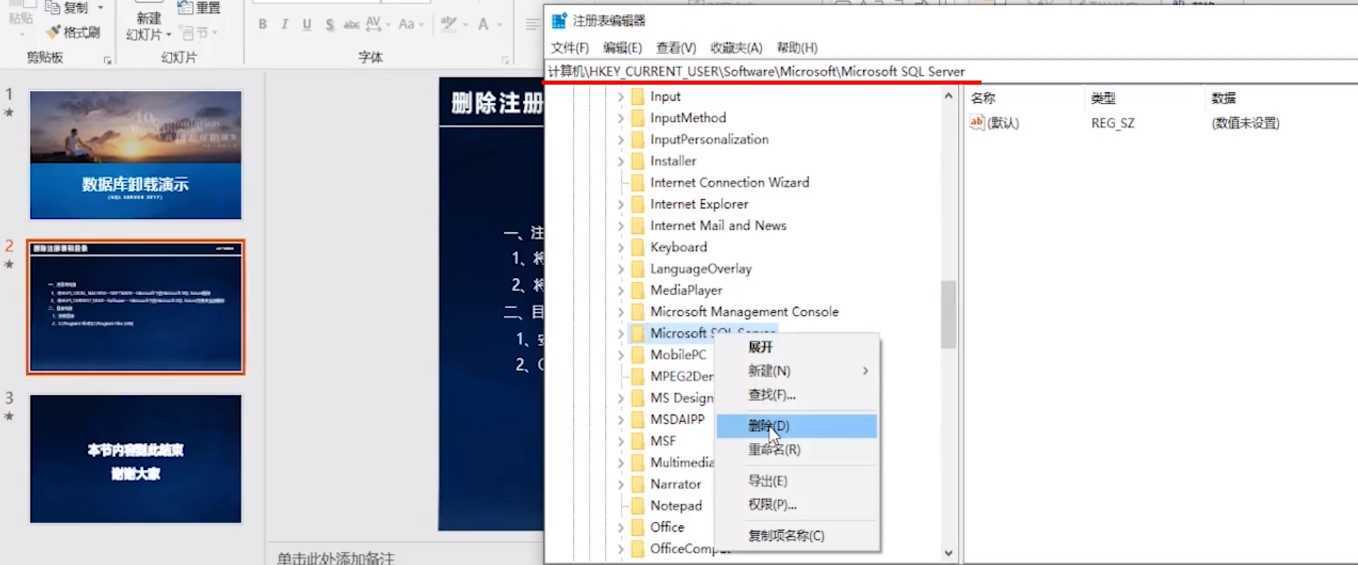1358x565 pixels.
Task: Choose 删除(D) from the context menu
Action: coord(797,426)
